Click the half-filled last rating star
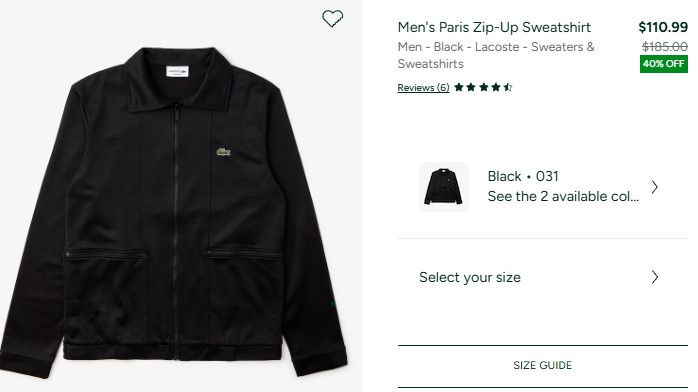This screenshot has height=392, width=698. tap(508, 88)
